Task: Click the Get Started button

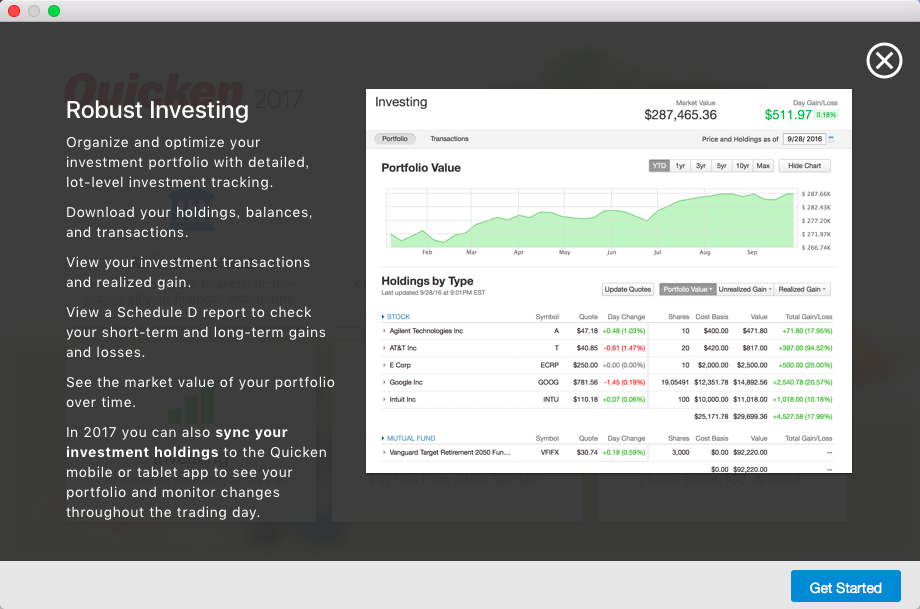Action: (845, 587)
